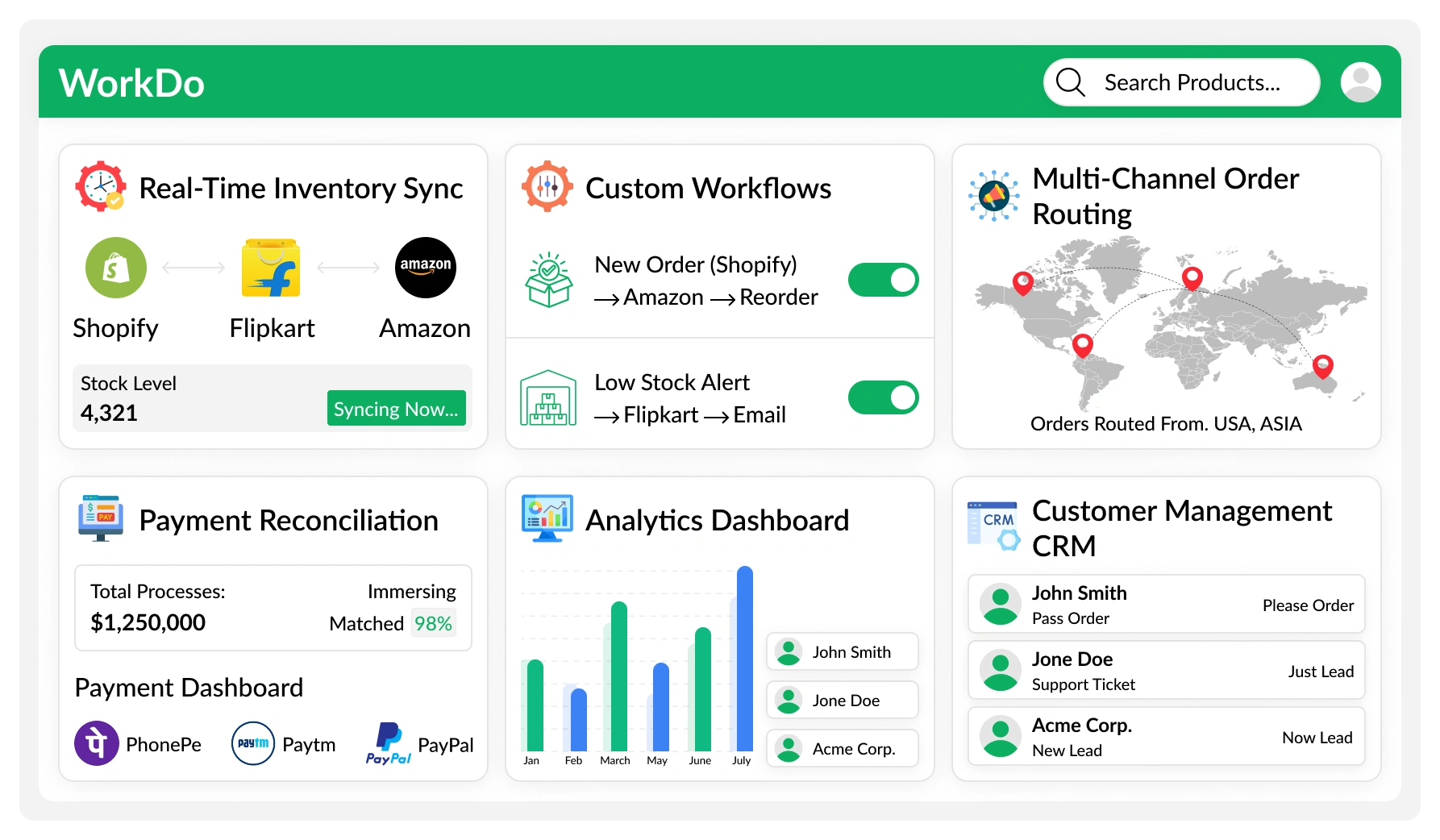
Task: Click the PayPal logo icon
Action: [389, 743]
